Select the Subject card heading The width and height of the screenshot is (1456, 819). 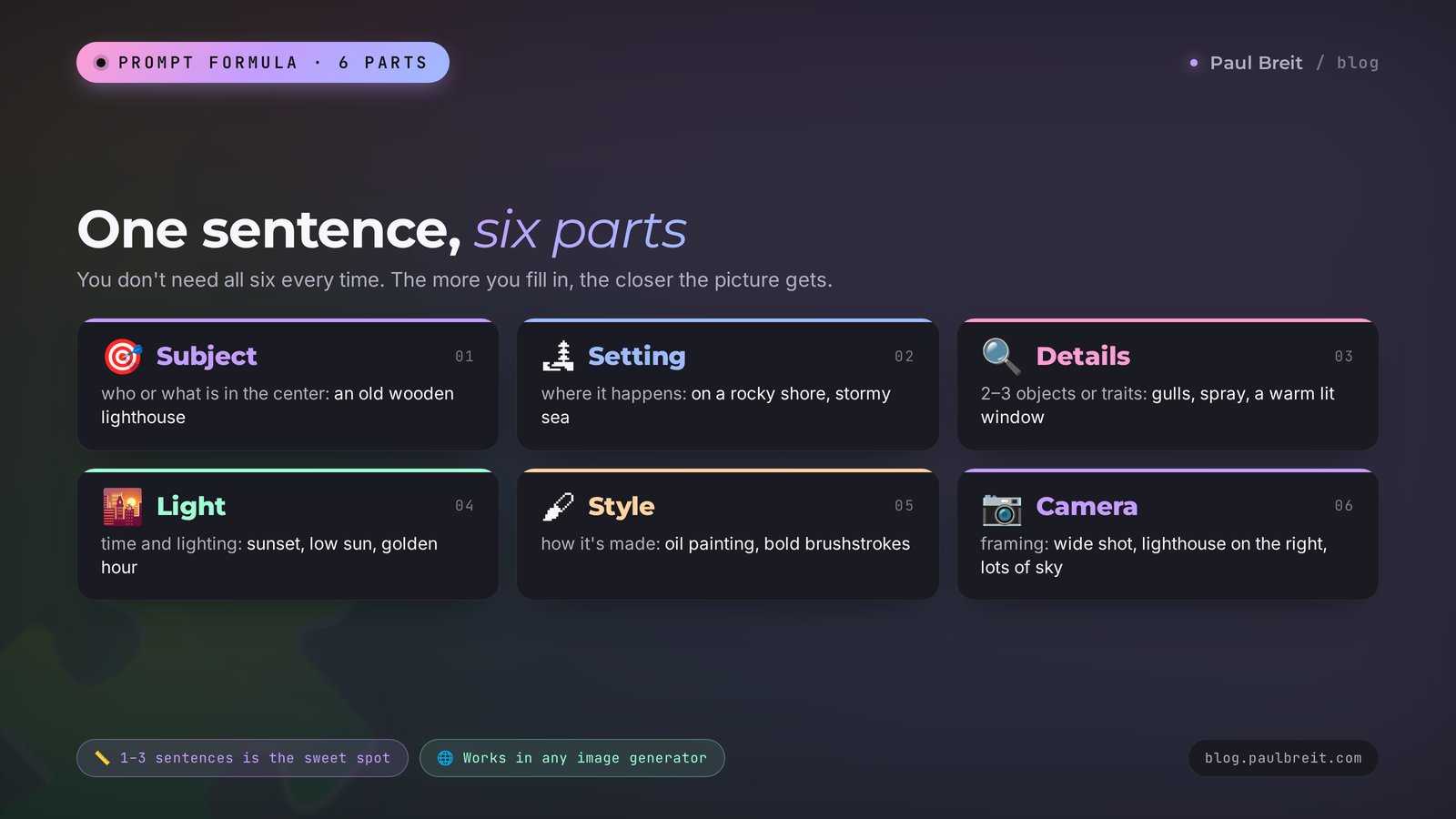[x=207, y=356]
